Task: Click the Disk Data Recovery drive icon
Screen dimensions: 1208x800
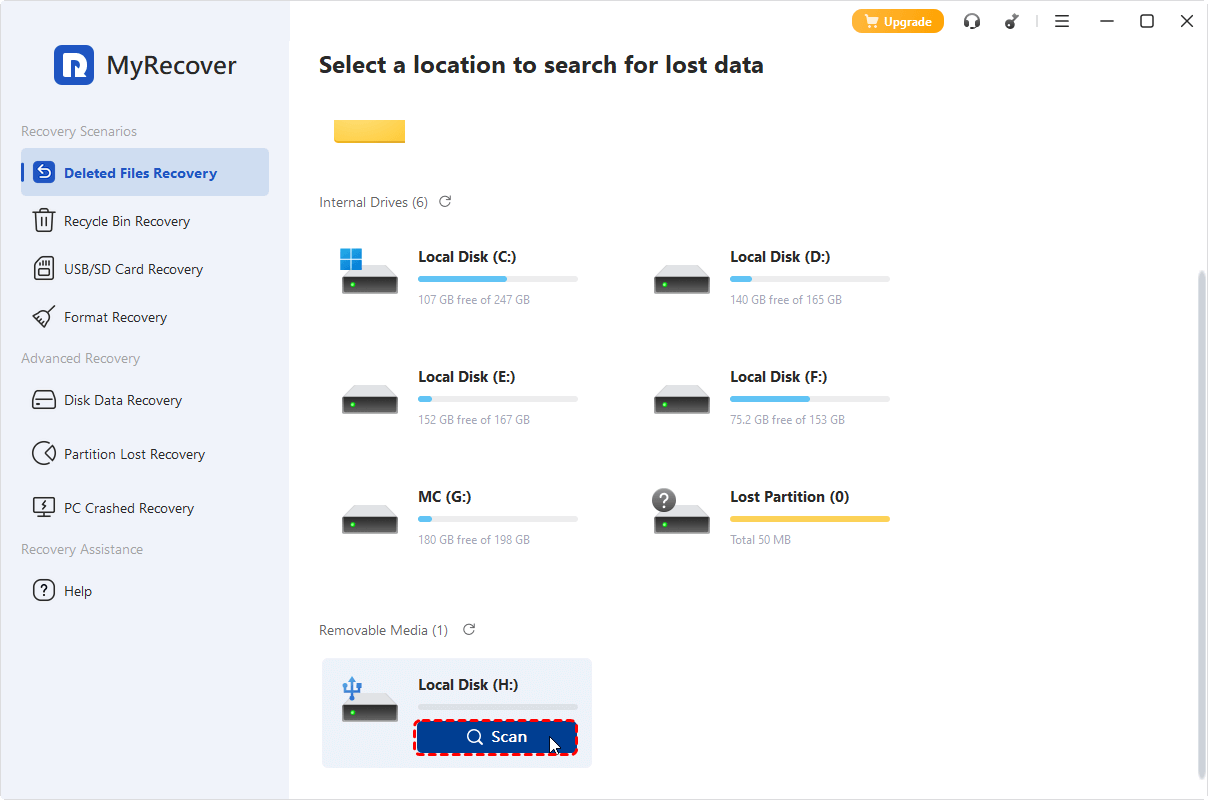Action: pyautogui.click(x=44, y=400)
